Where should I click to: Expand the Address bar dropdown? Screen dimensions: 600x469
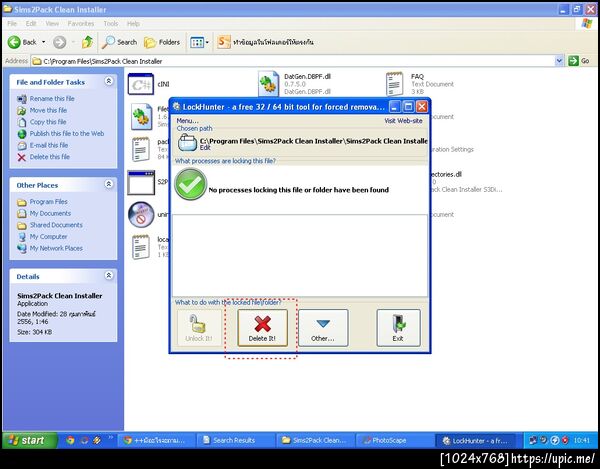(559, 61)
